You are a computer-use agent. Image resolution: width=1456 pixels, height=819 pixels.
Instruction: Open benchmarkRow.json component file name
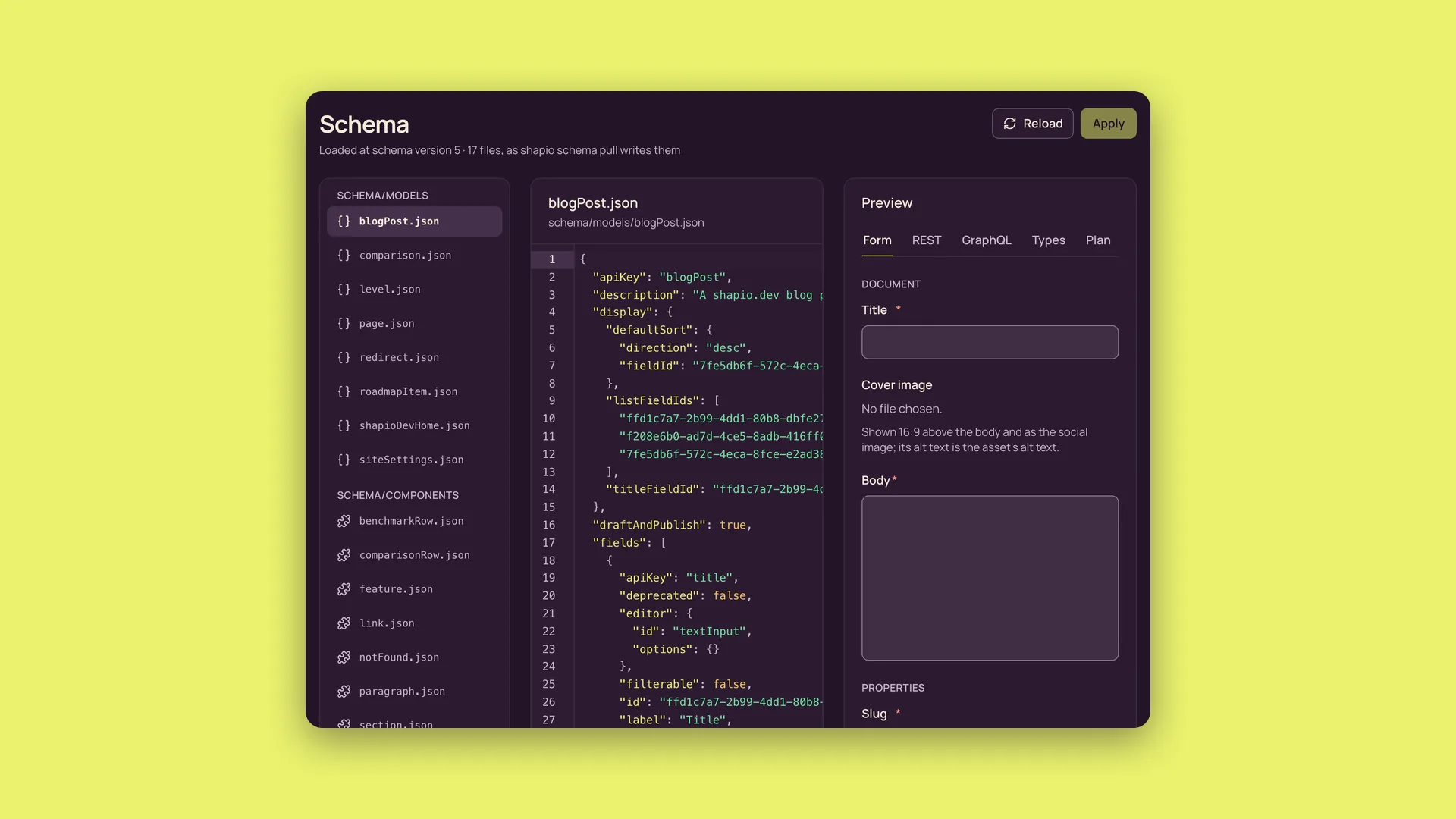pos(411,522)
